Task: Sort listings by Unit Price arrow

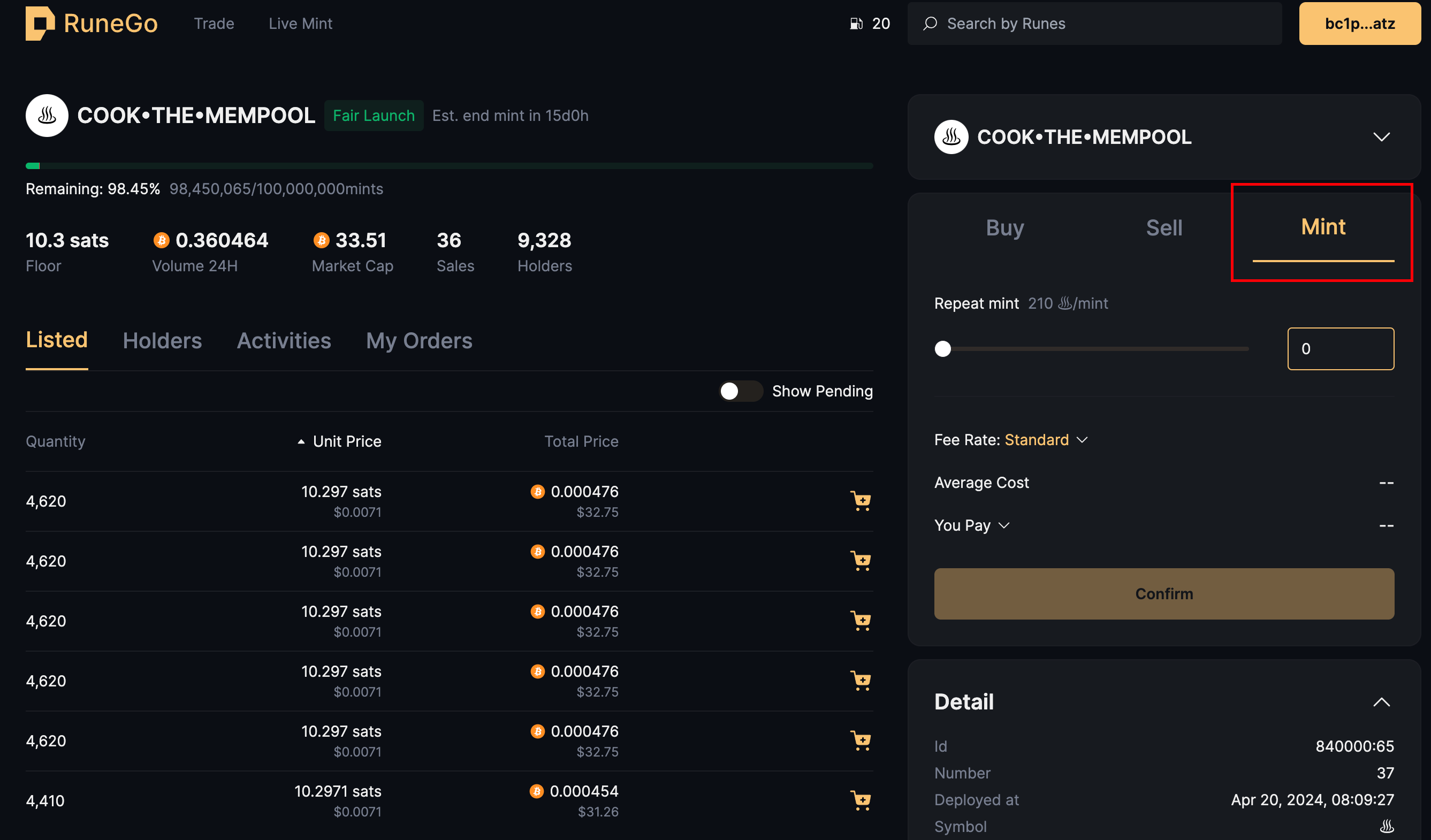Action: pos(301,441)
